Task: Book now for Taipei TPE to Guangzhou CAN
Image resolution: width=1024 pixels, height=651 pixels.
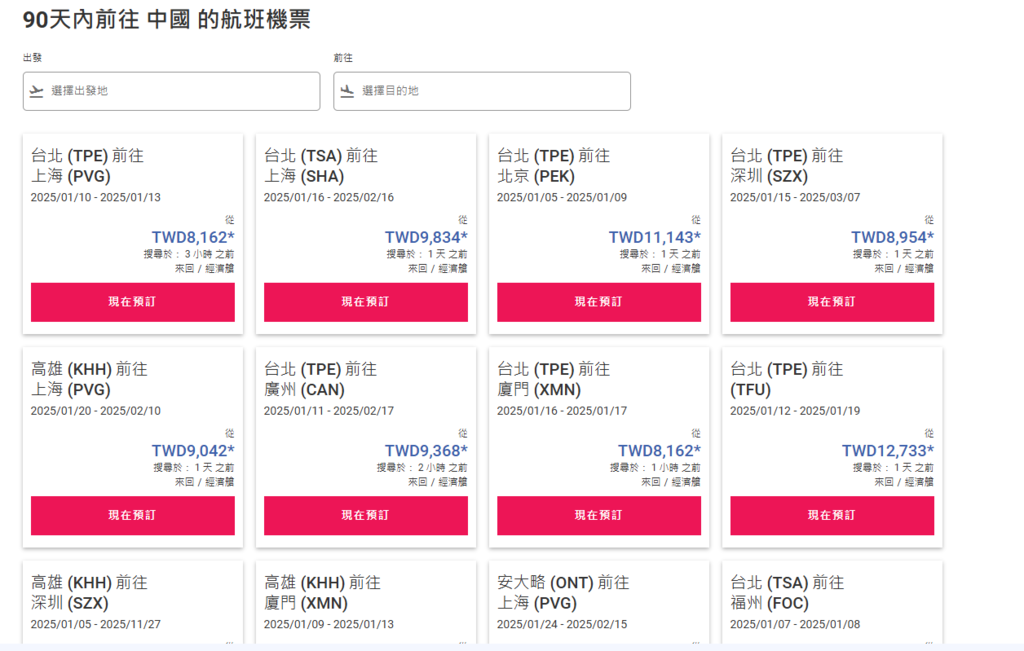Action: point(366,515)
